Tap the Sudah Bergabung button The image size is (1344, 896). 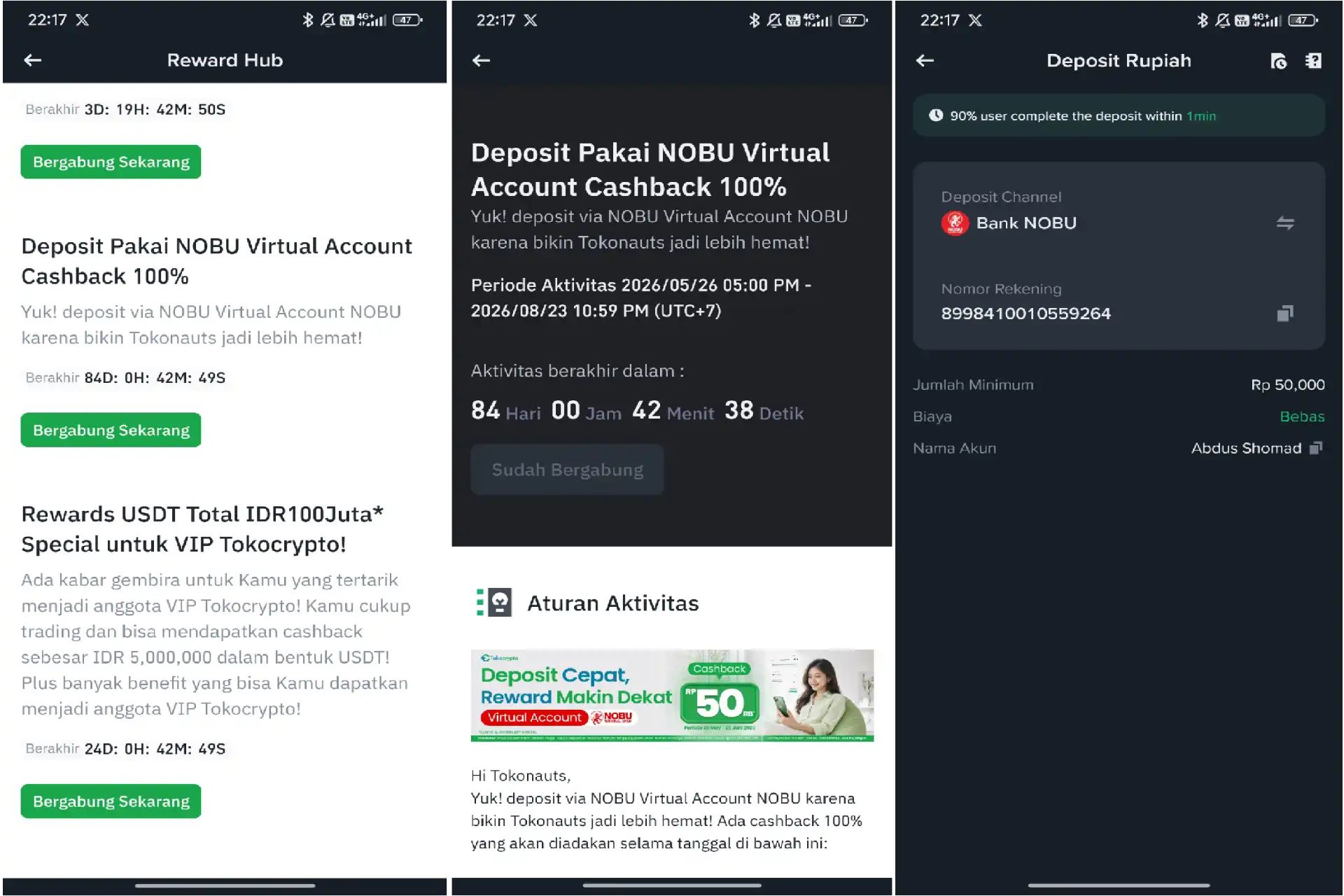tap(567, 470)
